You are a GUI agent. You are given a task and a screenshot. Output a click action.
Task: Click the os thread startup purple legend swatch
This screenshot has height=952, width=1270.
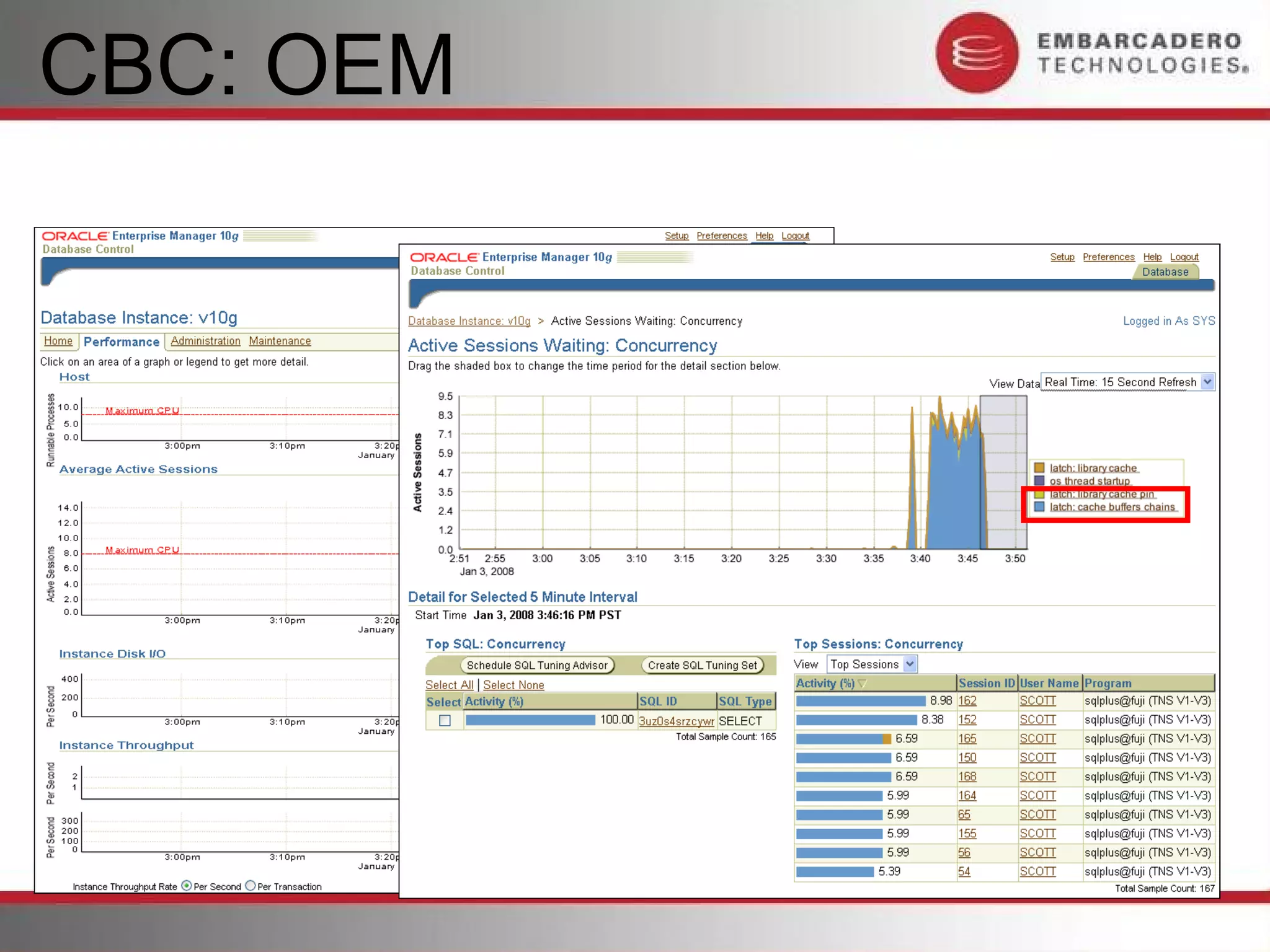click(x=1039, y=481)
